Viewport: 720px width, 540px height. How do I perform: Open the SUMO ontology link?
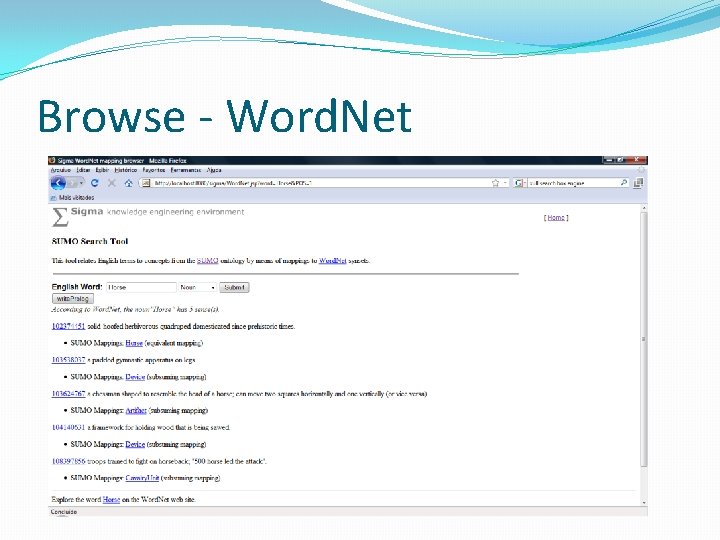pyautogui.click(x=208, y=261)
